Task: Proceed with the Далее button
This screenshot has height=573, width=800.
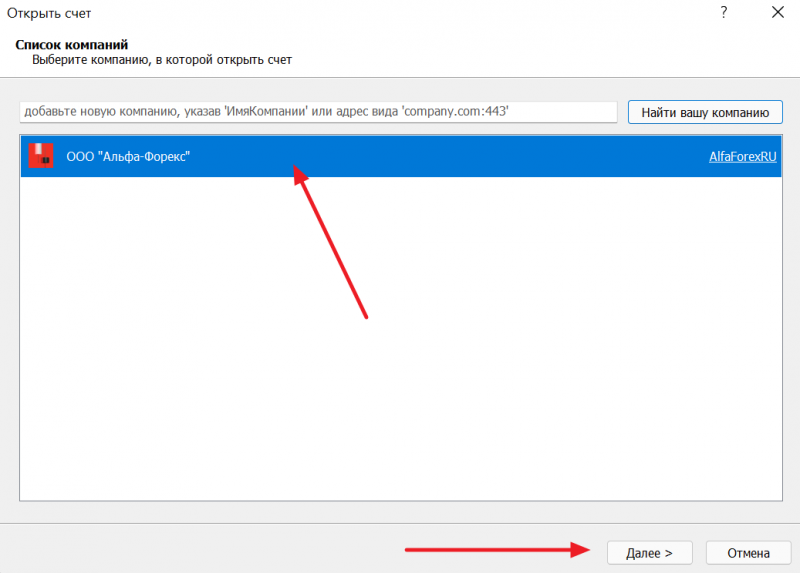Action: [x=649, y=553]
